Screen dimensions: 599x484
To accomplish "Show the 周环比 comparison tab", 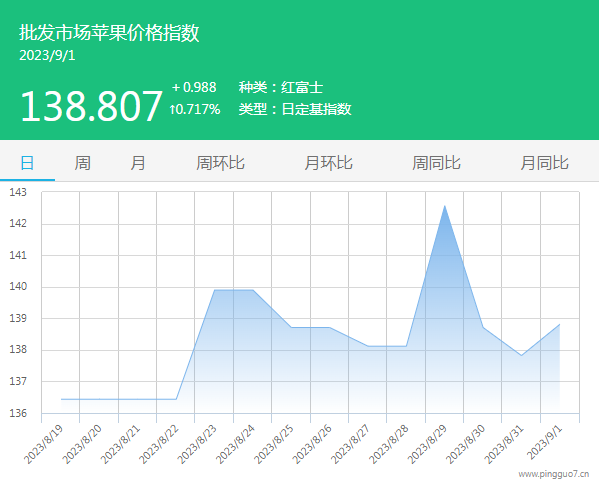I will coord(220,163).
